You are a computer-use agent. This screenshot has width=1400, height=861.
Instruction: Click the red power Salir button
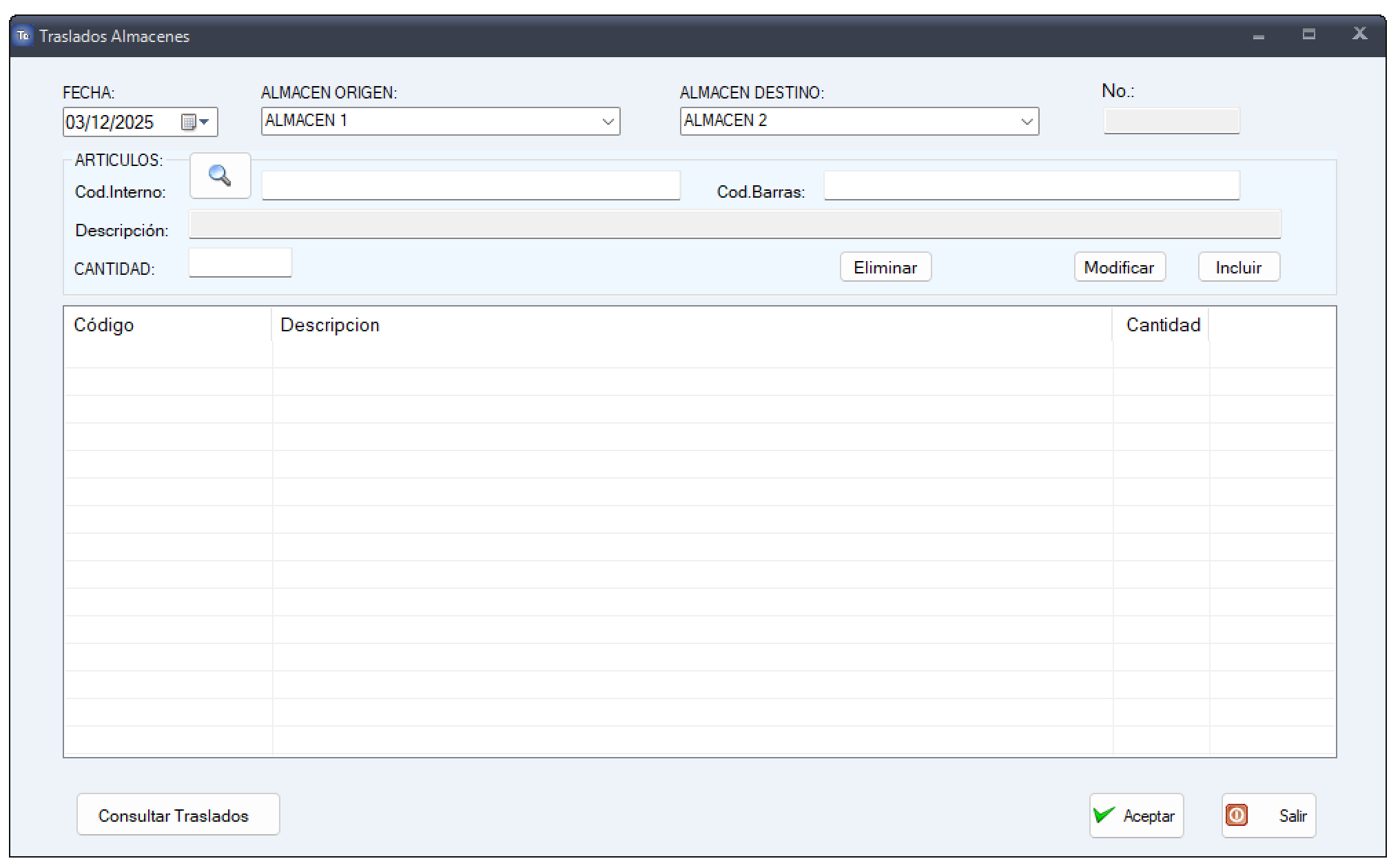[x=1268, y=816]
